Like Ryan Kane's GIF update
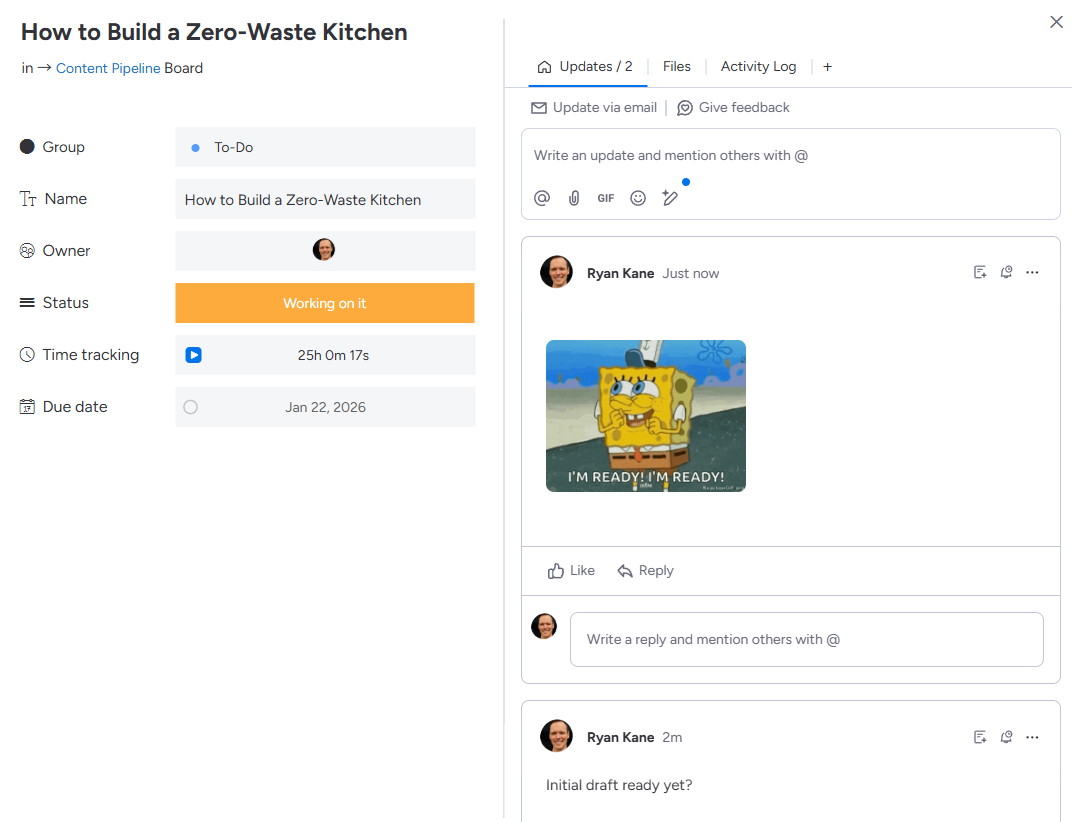This screenshot has height=822, width=1072. (x=571, y=570)
